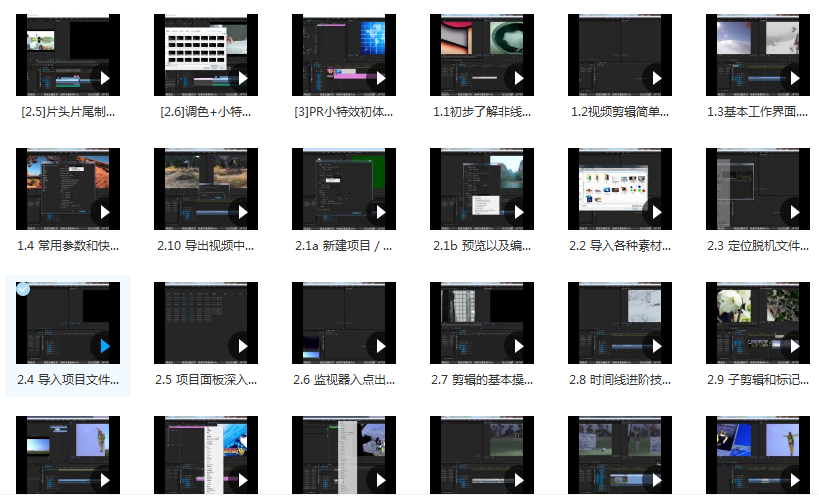Open thumbnail of 2.6 监视器入点出
The image size is (819, 497).
click(x=344, y=323)
